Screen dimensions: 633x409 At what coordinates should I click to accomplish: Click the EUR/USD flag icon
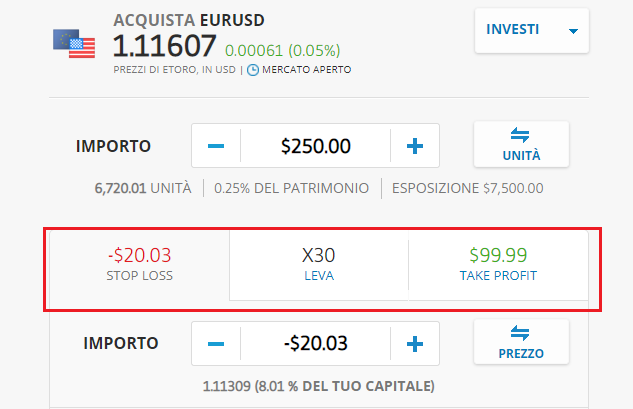tap(74, 44)
